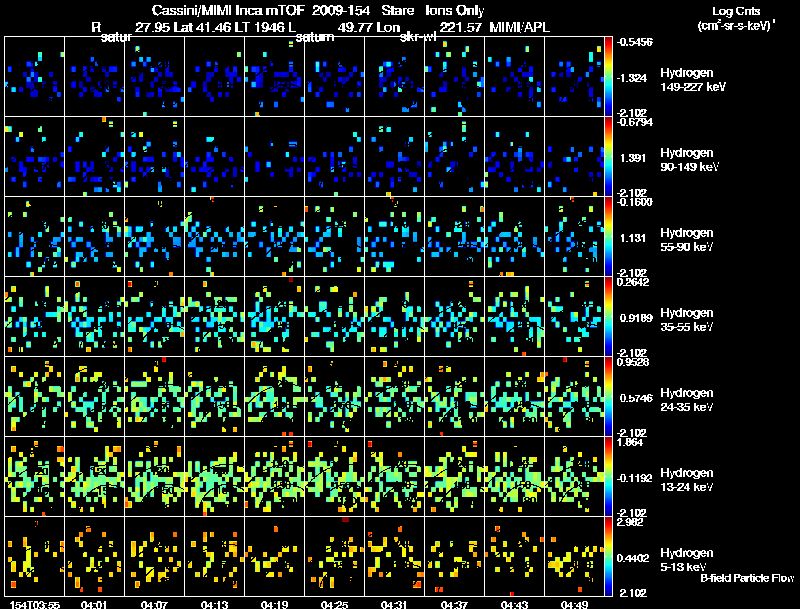The image size is (800, 609).
Task: Click the 27.95 radial distance value
Action: point(152,27)
